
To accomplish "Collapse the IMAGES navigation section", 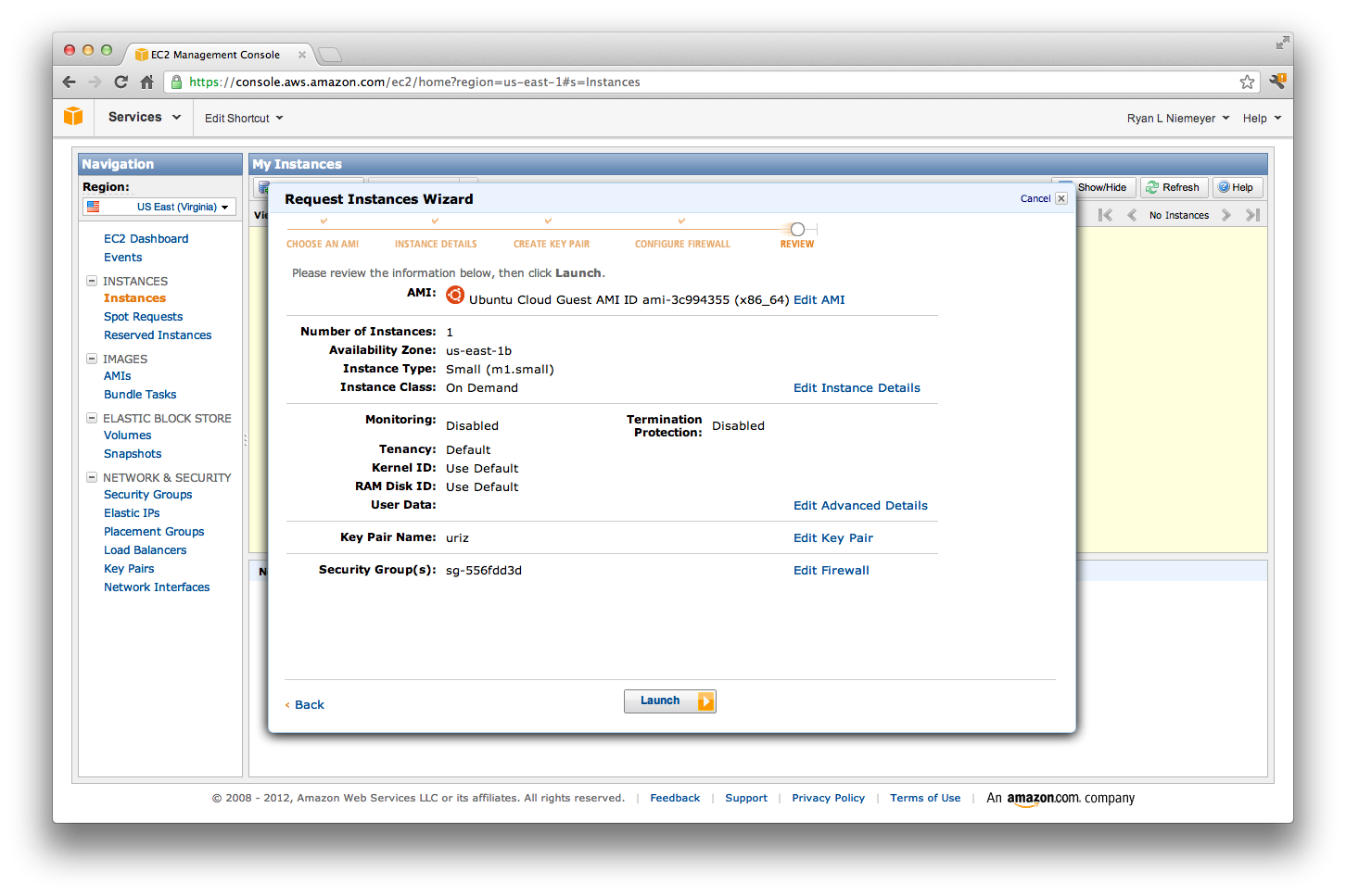I will (92, 359).
